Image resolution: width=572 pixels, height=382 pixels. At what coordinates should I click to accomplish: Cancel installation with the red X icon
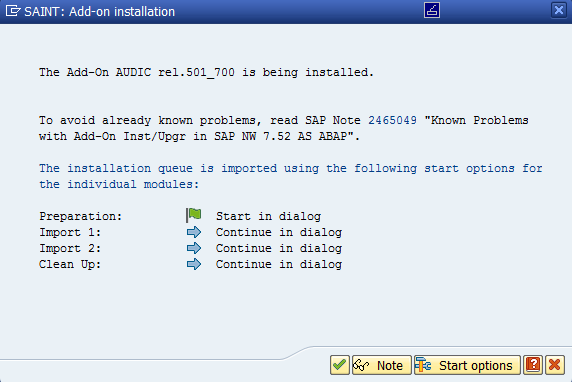(555, 365)
